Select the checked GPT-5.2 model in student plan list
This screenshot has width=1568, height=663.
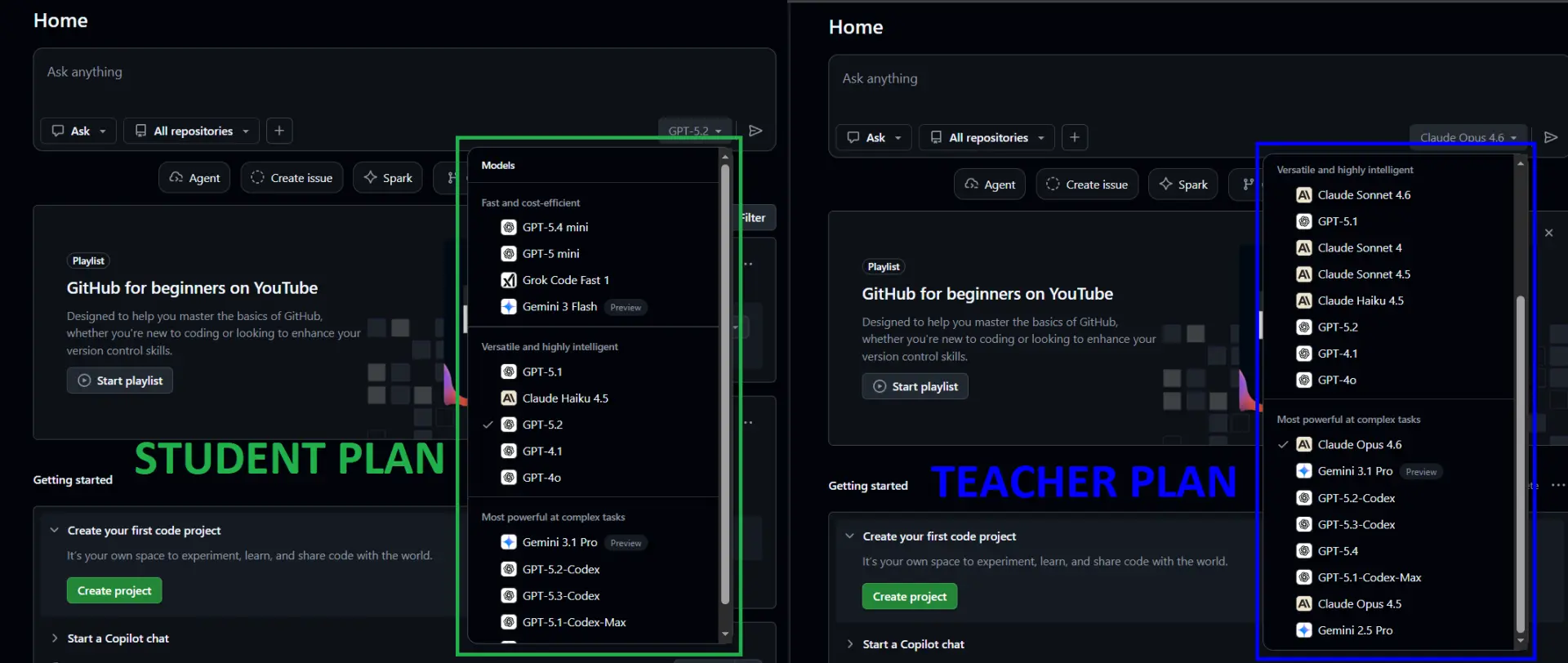595,425
